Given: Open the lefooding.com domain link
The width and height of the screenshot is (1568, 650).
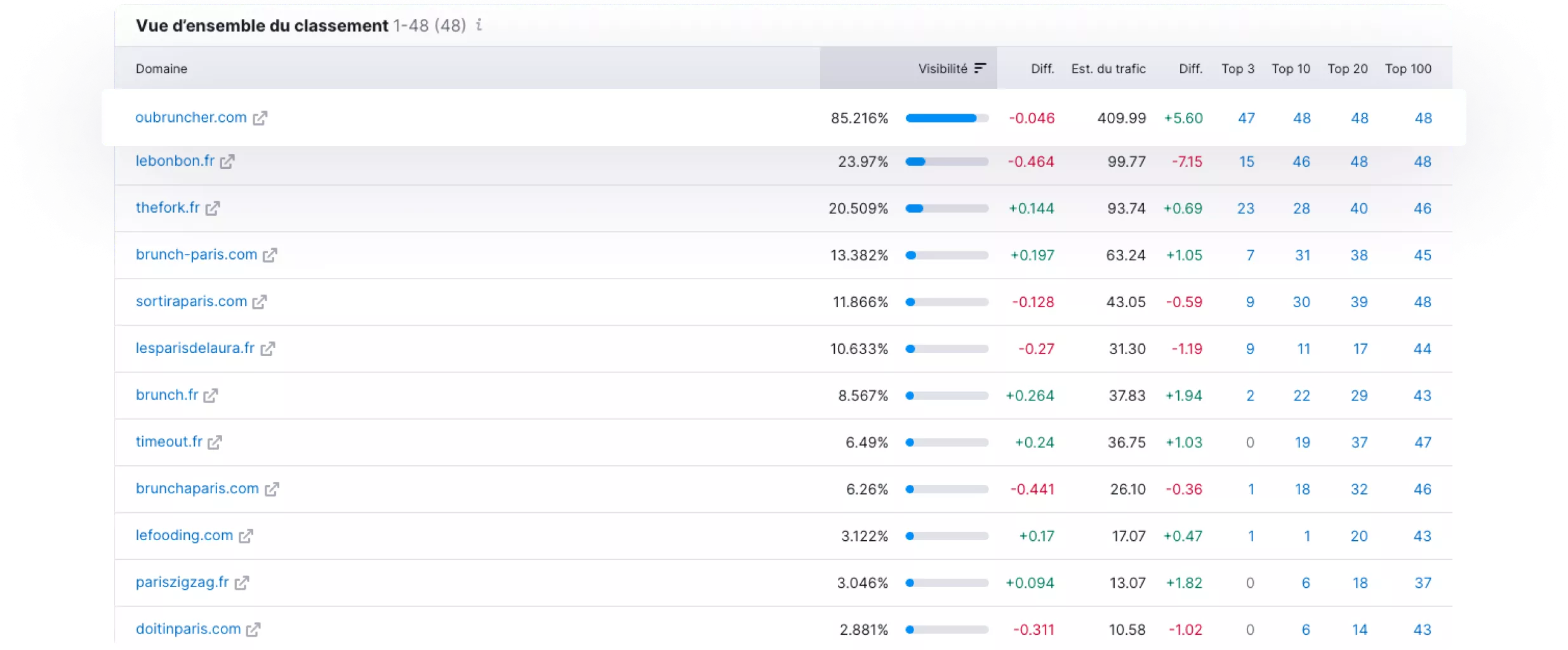Looking at the screenshot, I should coord(184,535).
